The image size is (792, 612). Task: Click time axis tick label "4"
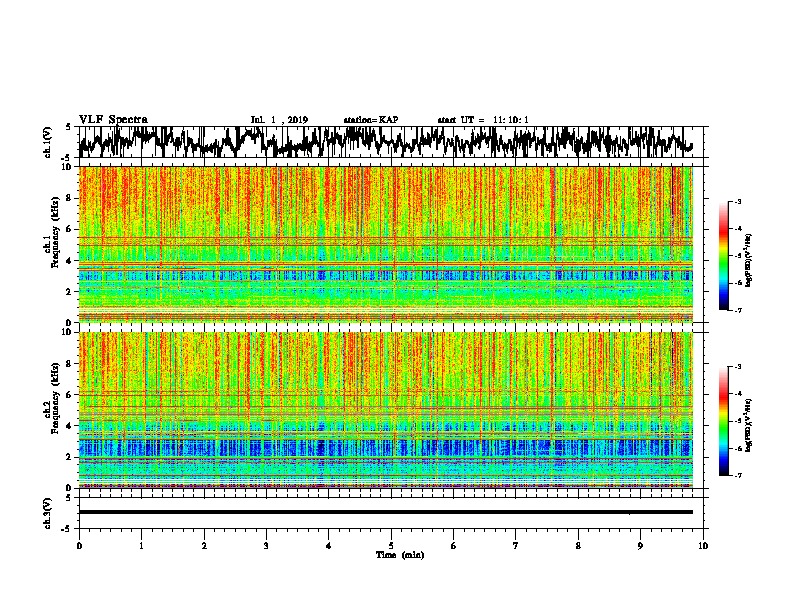click(x=329, y=546)
